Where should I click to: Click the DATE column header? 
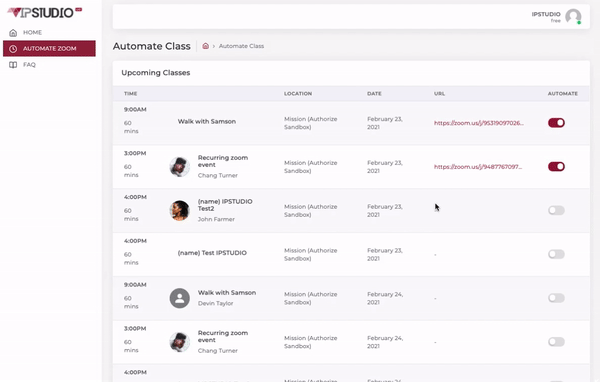374,93
